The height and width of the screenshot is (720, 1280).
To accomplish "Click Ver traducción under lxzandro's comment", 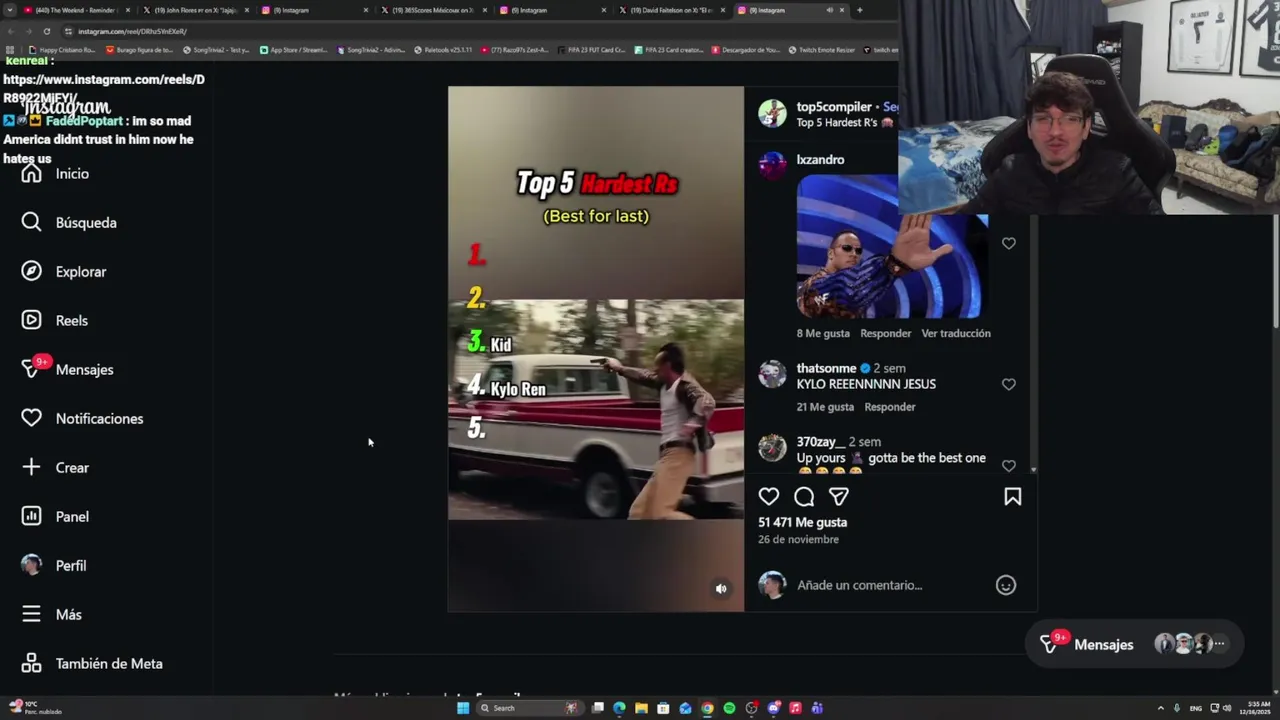I will 956,334.
